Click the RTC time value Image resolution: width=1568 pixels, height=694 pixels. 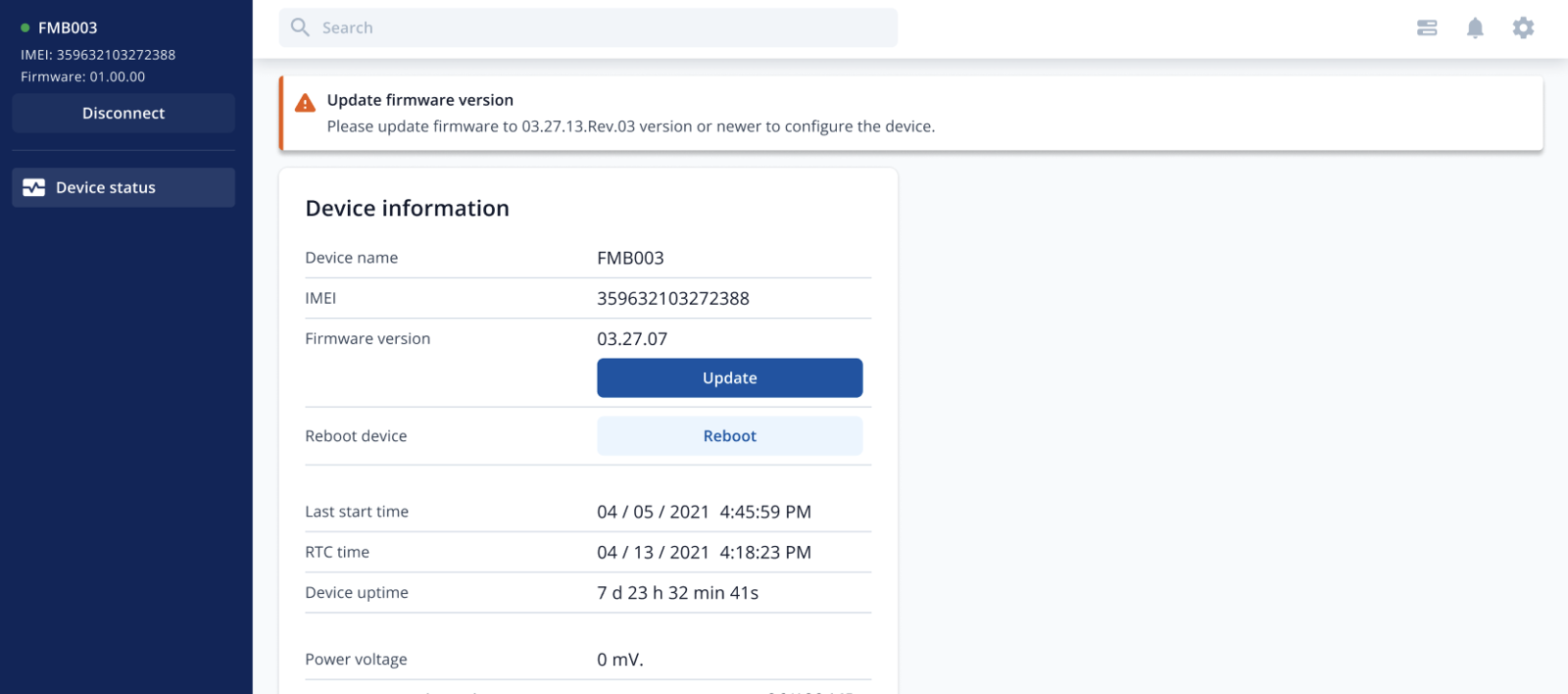[x=704, y=552]
